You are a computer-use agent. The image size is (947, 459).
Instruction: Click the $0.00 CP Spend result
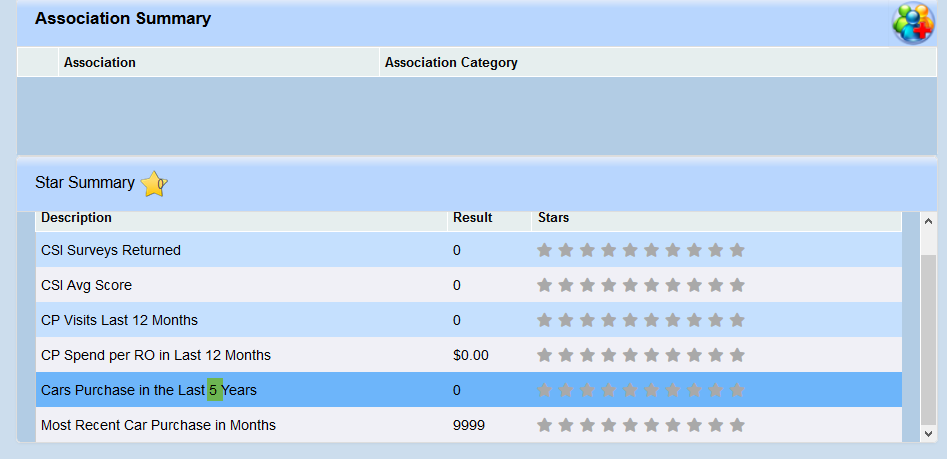coord(470,355)
